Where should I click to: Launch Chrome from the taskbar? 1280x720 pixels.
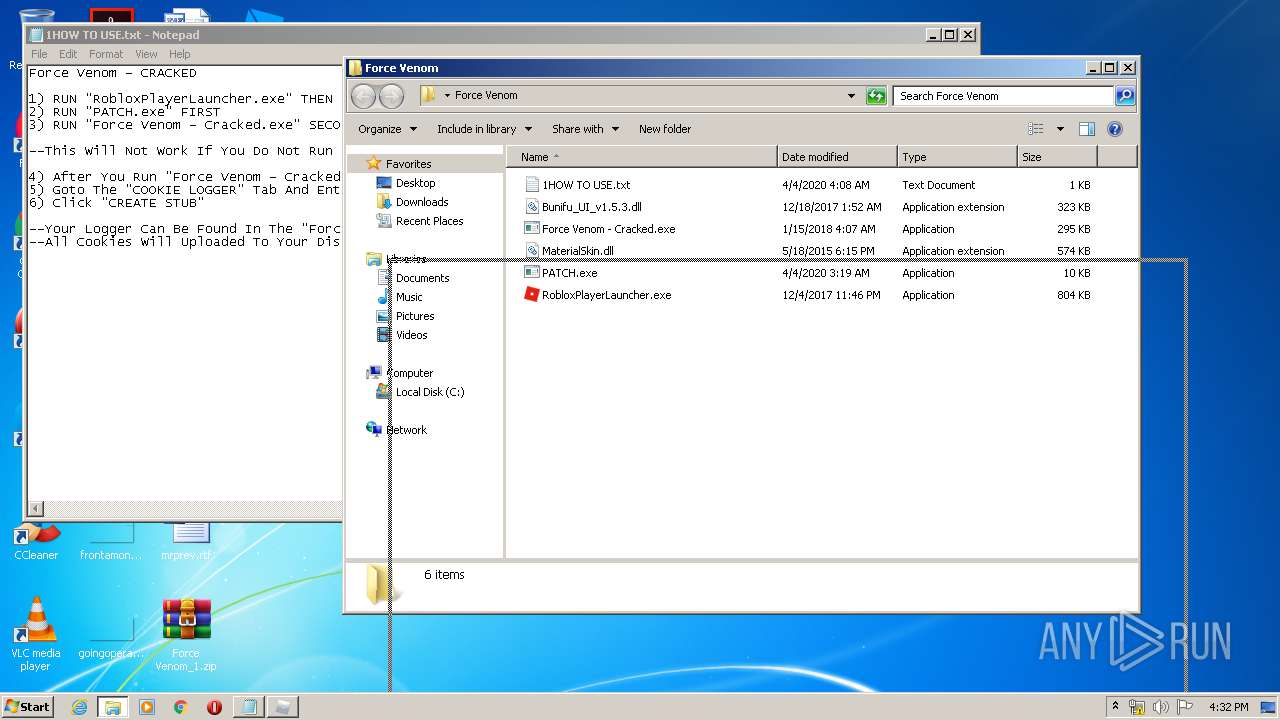pyautogui.click(x=180, y=707)
